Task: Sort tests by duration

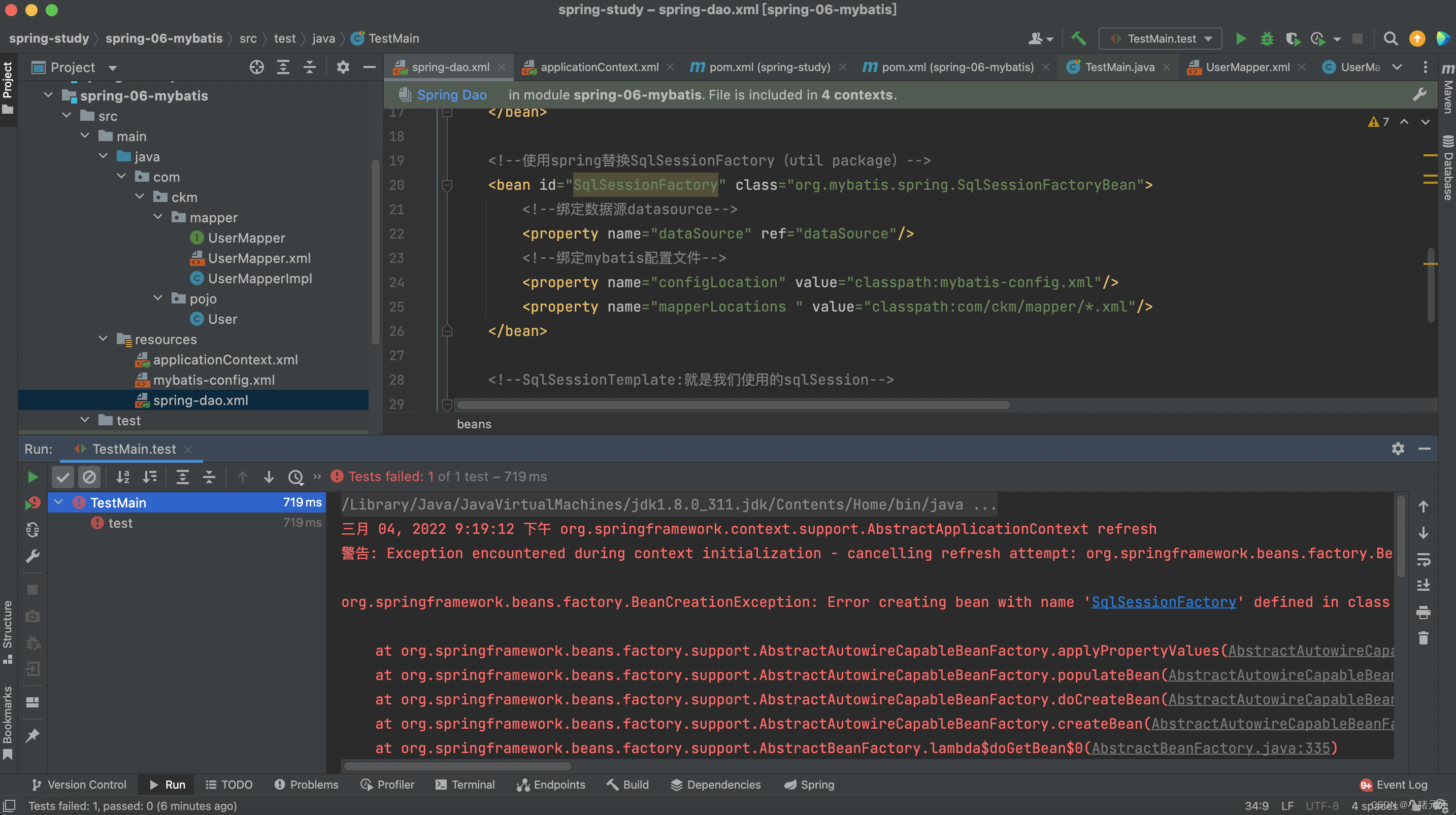Action: pyautogui.click(x=149, y=477)
